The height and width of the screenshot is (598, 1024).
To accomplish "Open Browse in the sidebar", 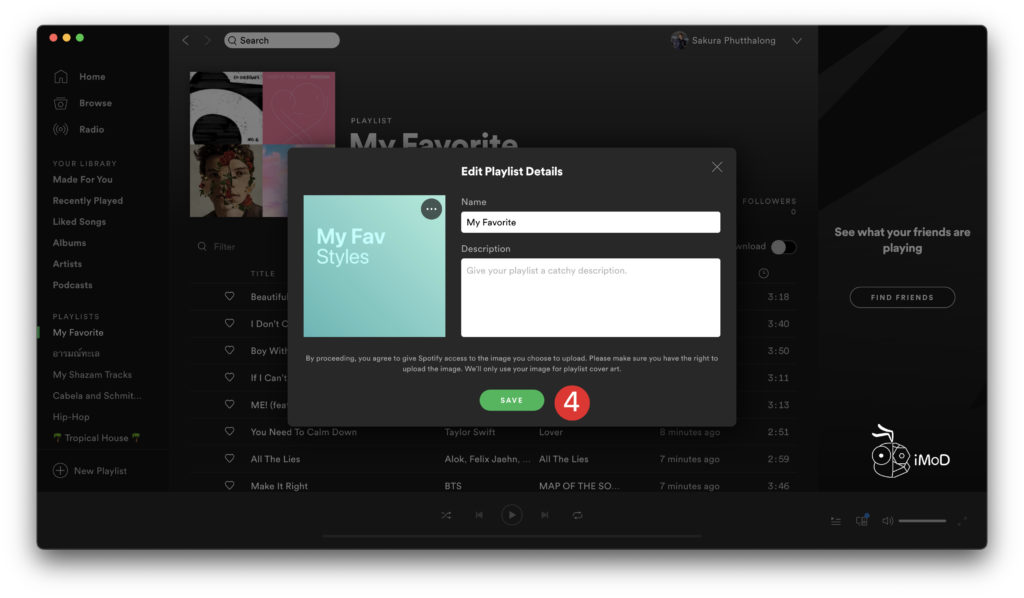I will pos(95,103).
